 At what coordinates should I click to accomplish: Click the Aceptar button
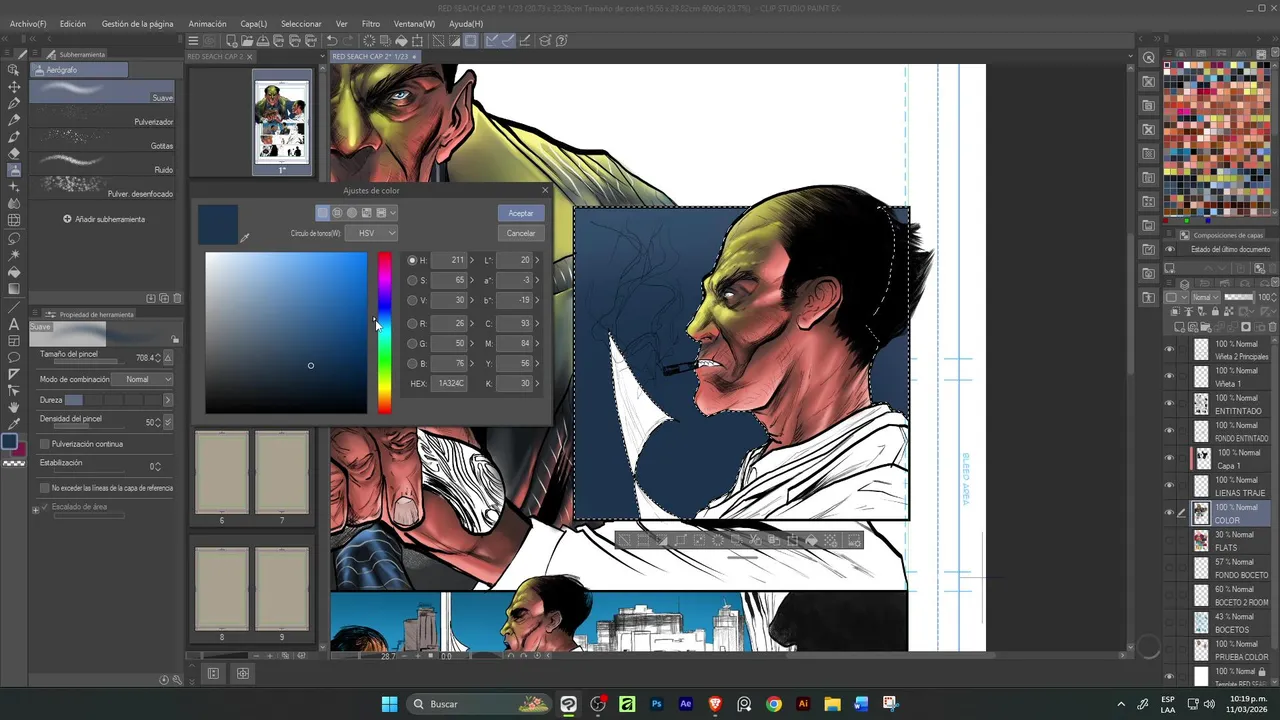point(520,213)
